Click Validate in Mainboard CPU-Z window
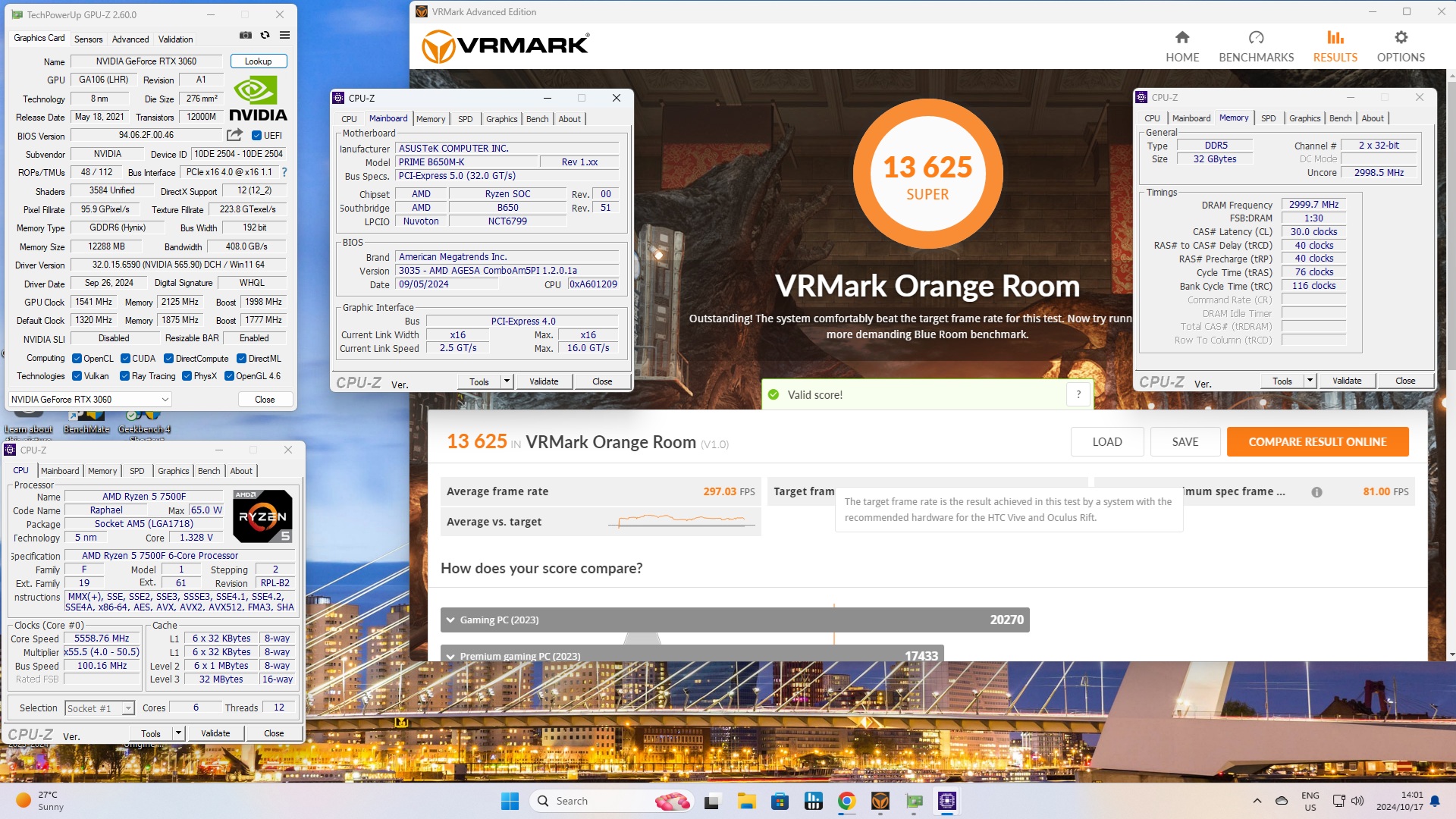 point(544,381)
